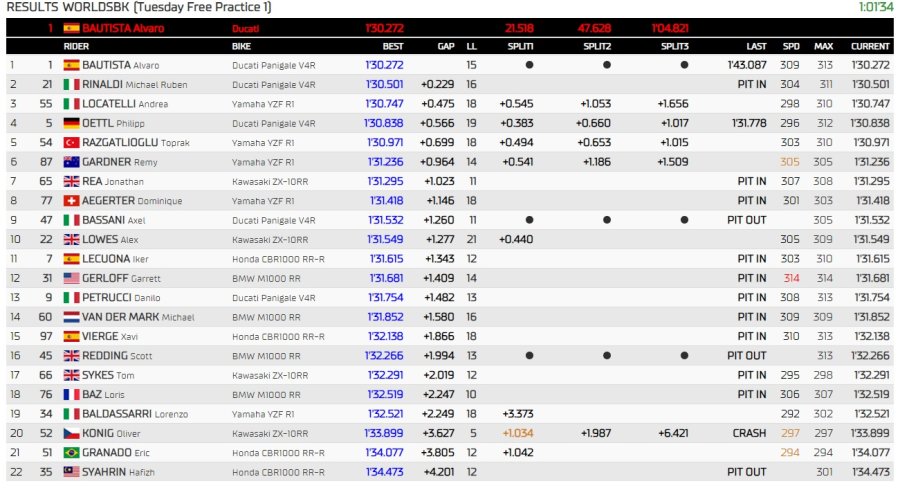Click the LAST column header

coord(756,46)
